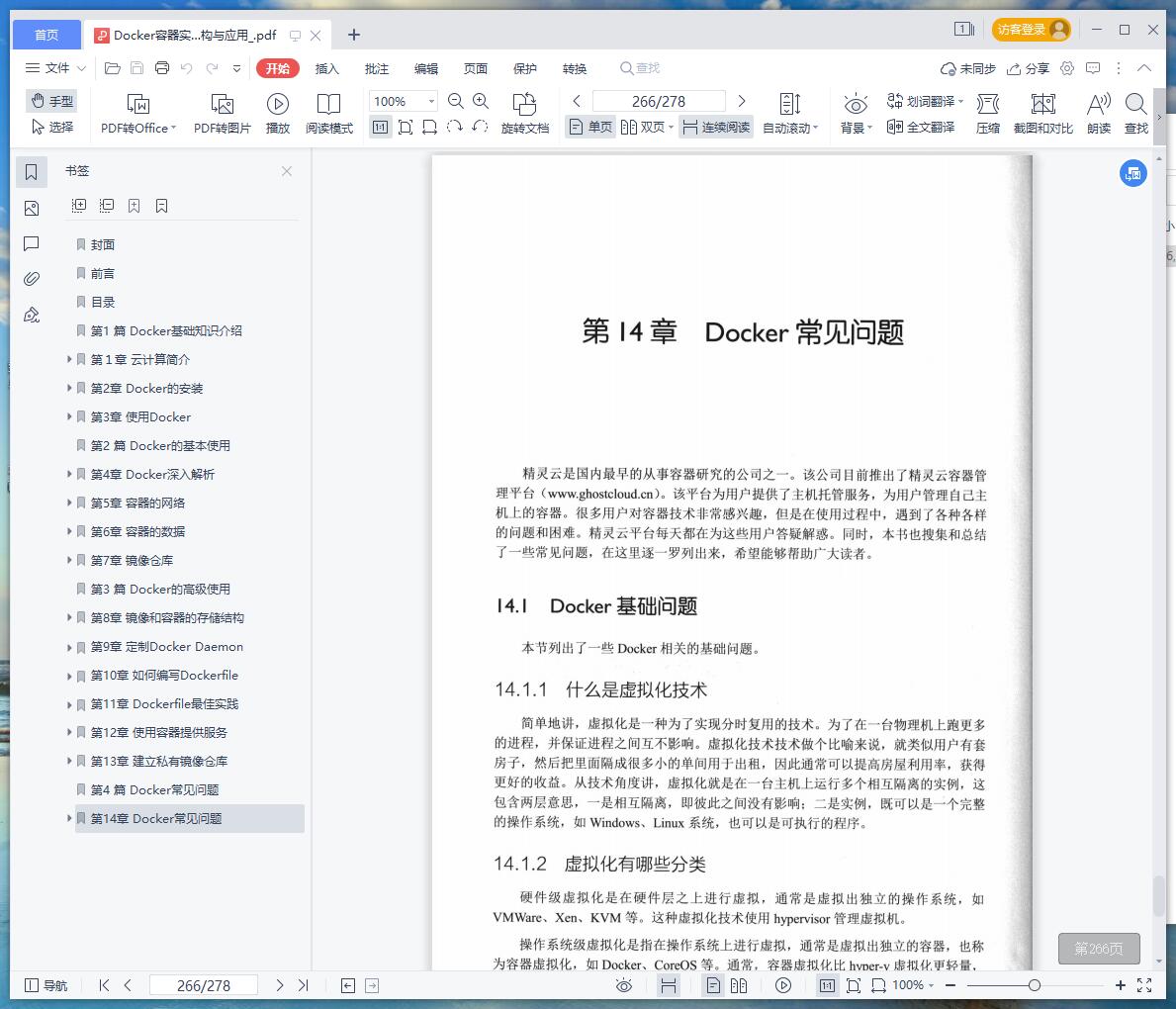1176x1009 pixels.
Task: Select the hand tool
Action: tap(51, 101)
